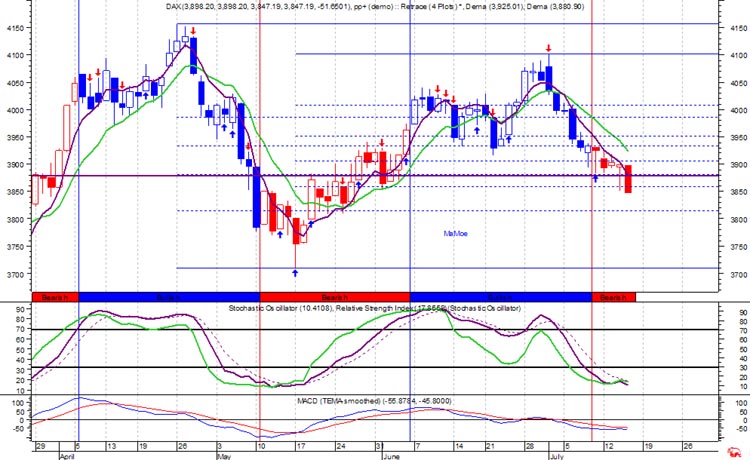Select the Bearish band beginning around July 12
Screen dimensions: 750x460
pos(614,297)
